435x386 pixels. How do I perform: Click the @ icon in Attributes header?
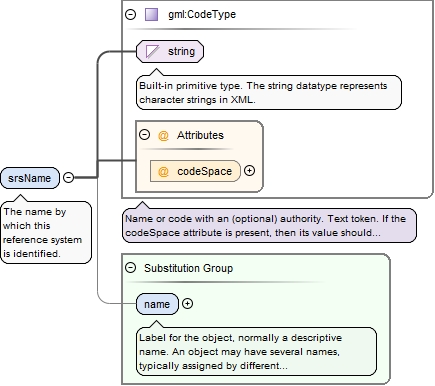click(x=163, y=136)
